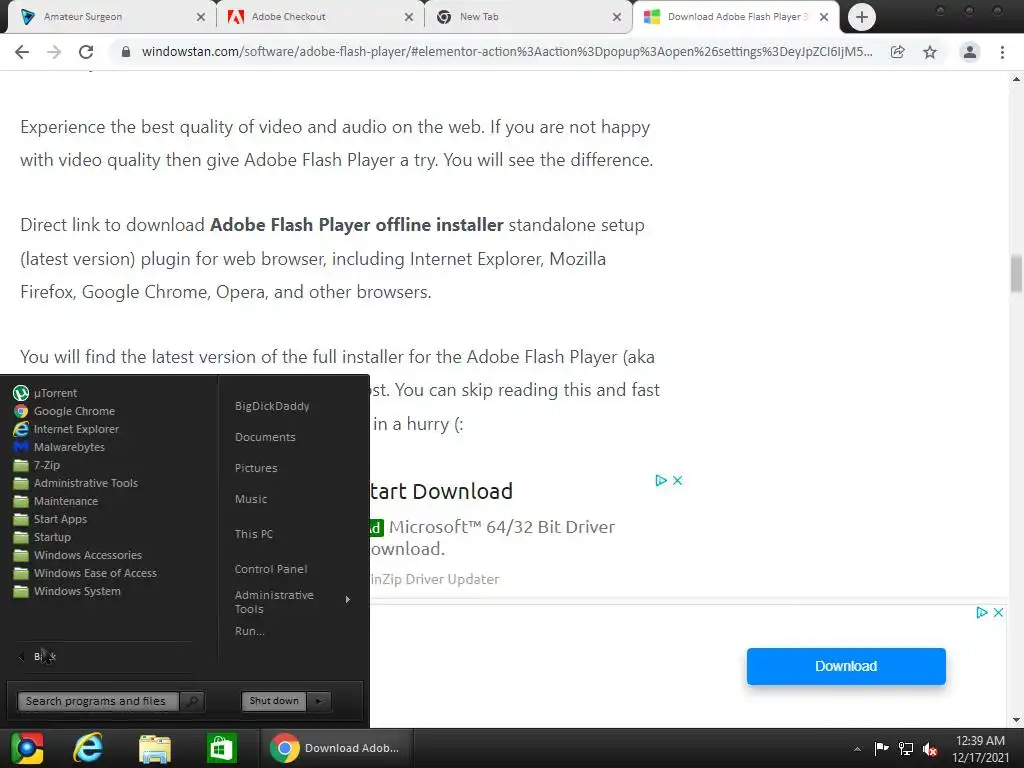Bookmark this page with the star

pyautogui.click(x=930, y=52)
